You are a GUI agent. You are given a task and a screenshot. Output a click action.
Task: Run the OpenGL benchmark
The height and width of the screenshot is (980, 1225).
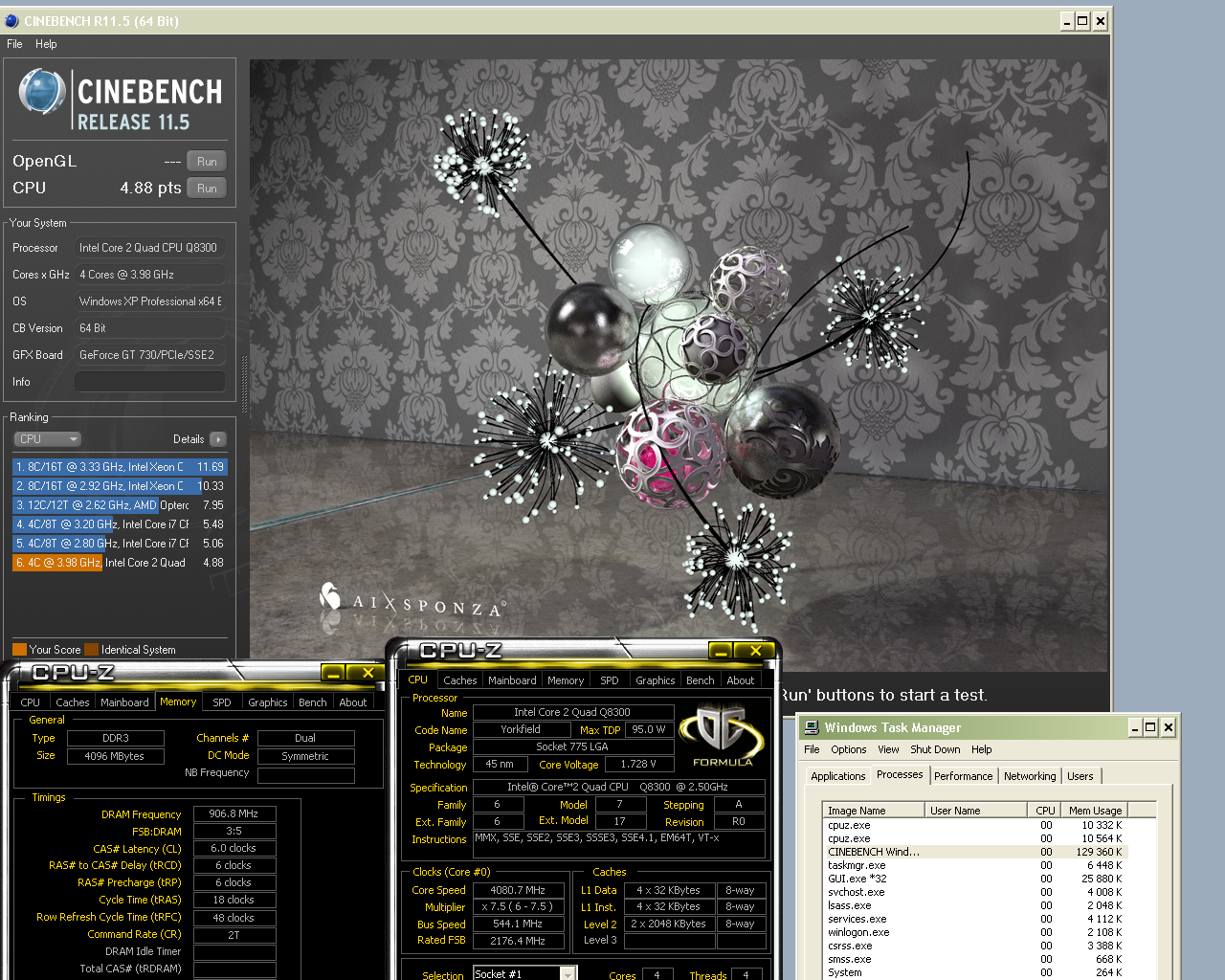point(207,162)
